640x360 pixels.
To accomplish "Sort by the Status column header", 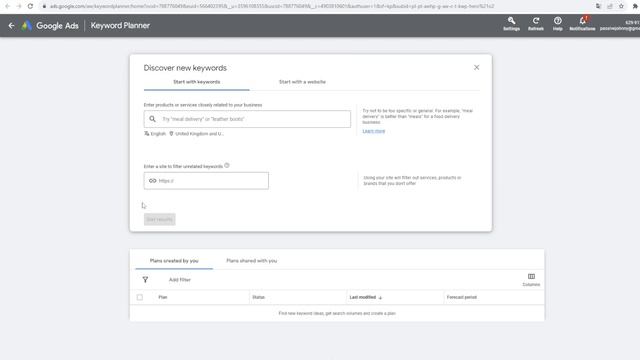I will 258,297.
